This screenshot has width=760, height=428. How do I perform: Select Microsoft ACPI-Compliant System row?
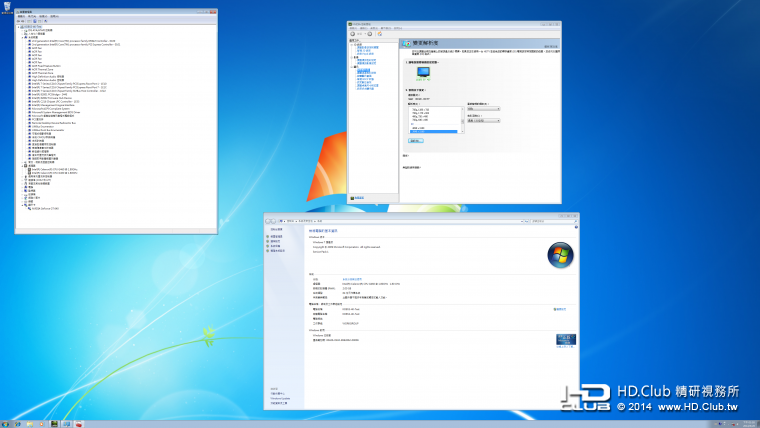(48, 109)
